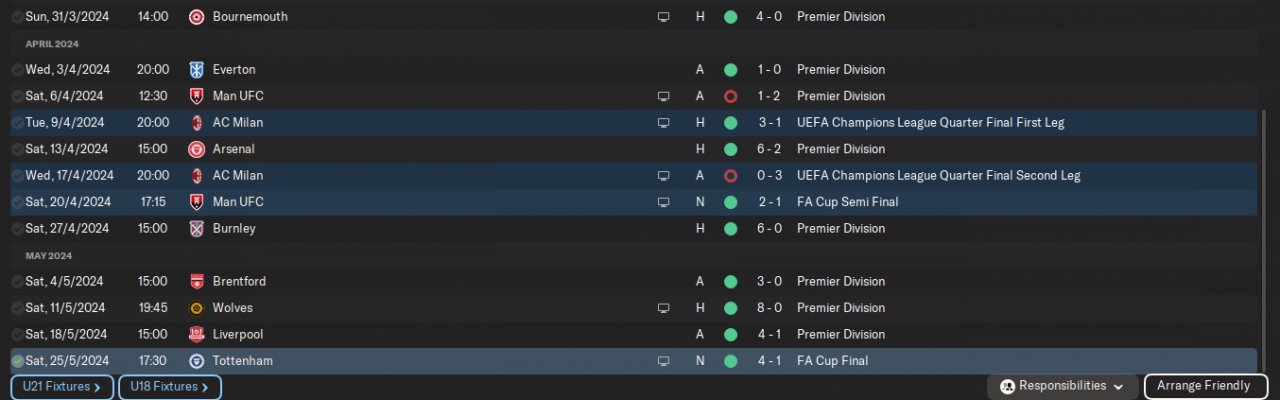
Task: Expand the U21 Fixtures chevron button
Action: click(x=62, y=387)
